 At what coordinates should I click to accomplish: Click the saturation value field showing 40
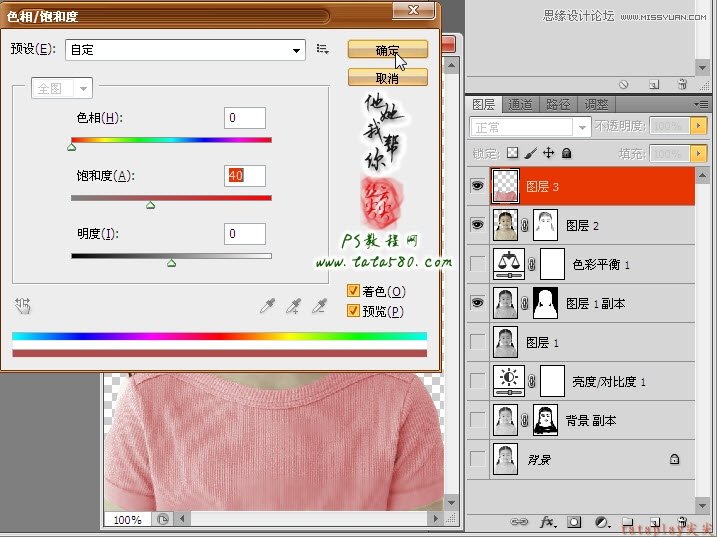click(245, 176)
